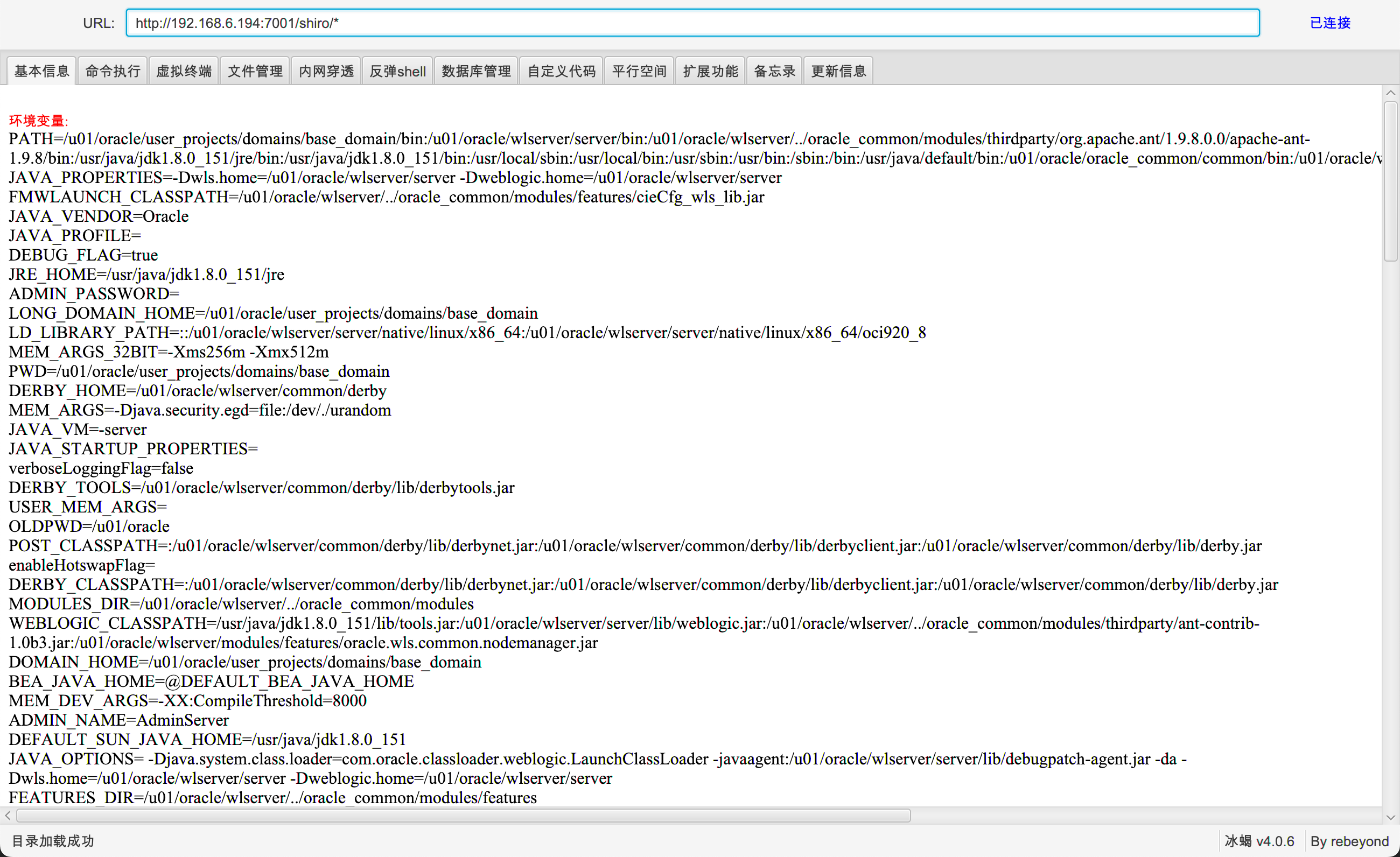Click horizontal scrollbar left arrow
Image resolution: width=1400 pixels, height=857 pixels.
point(8,816)
